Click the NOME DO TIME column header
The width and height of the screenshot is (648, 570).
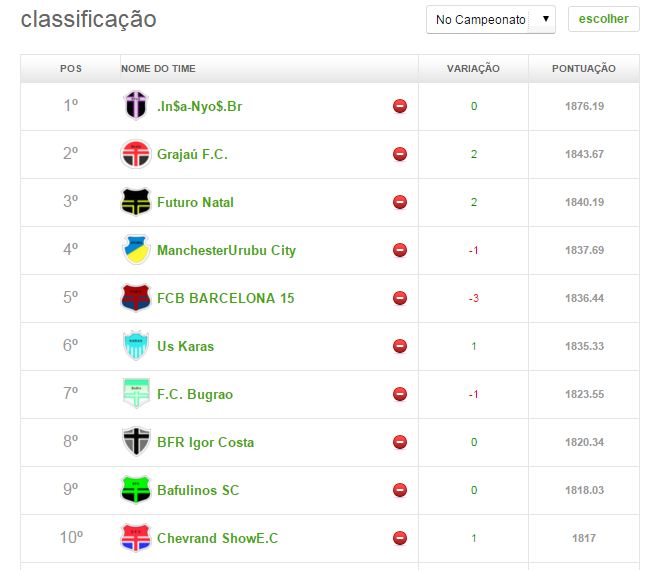click(x=158, y=69)
